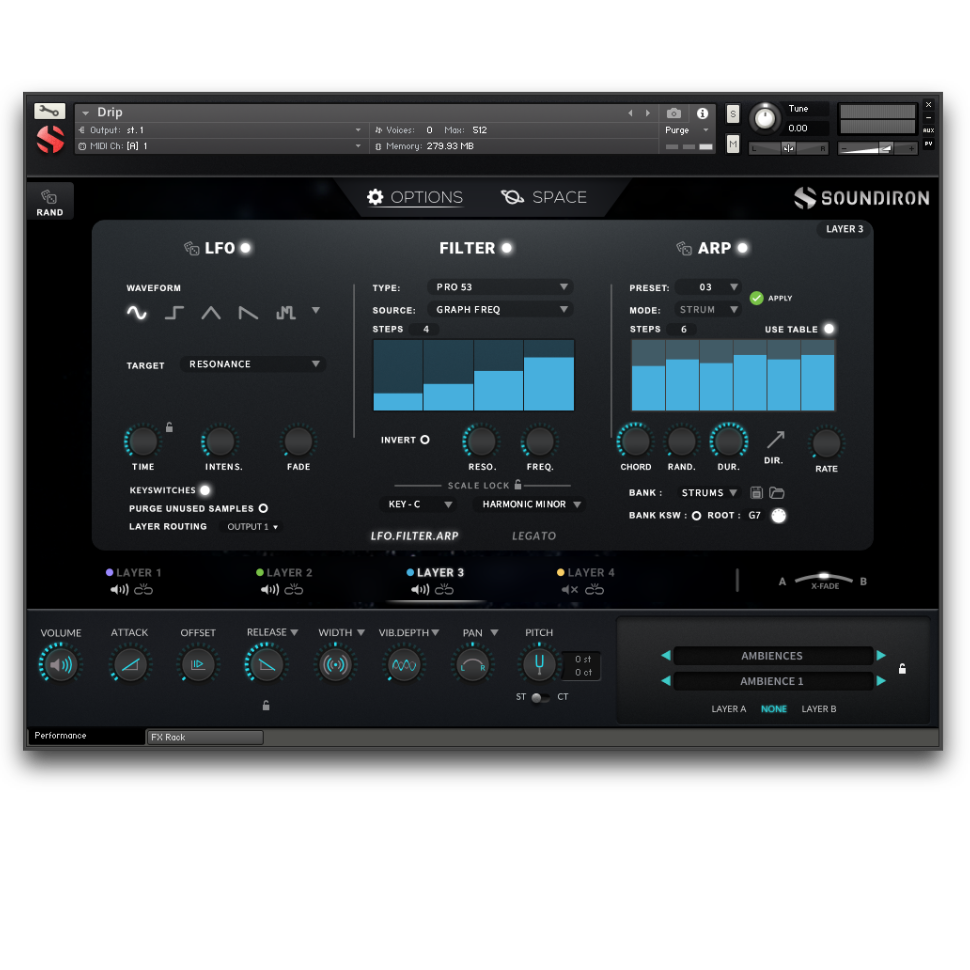Open arp bank with folder icon
Image resolution: width=970 pixels, height=970 pixels.
pyautogui.click(x=777, y=493)
